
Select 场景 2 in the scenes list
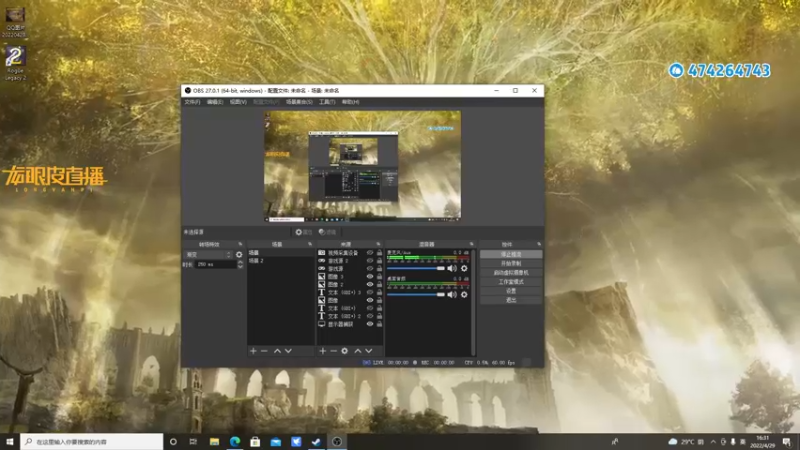coord(281,261)
